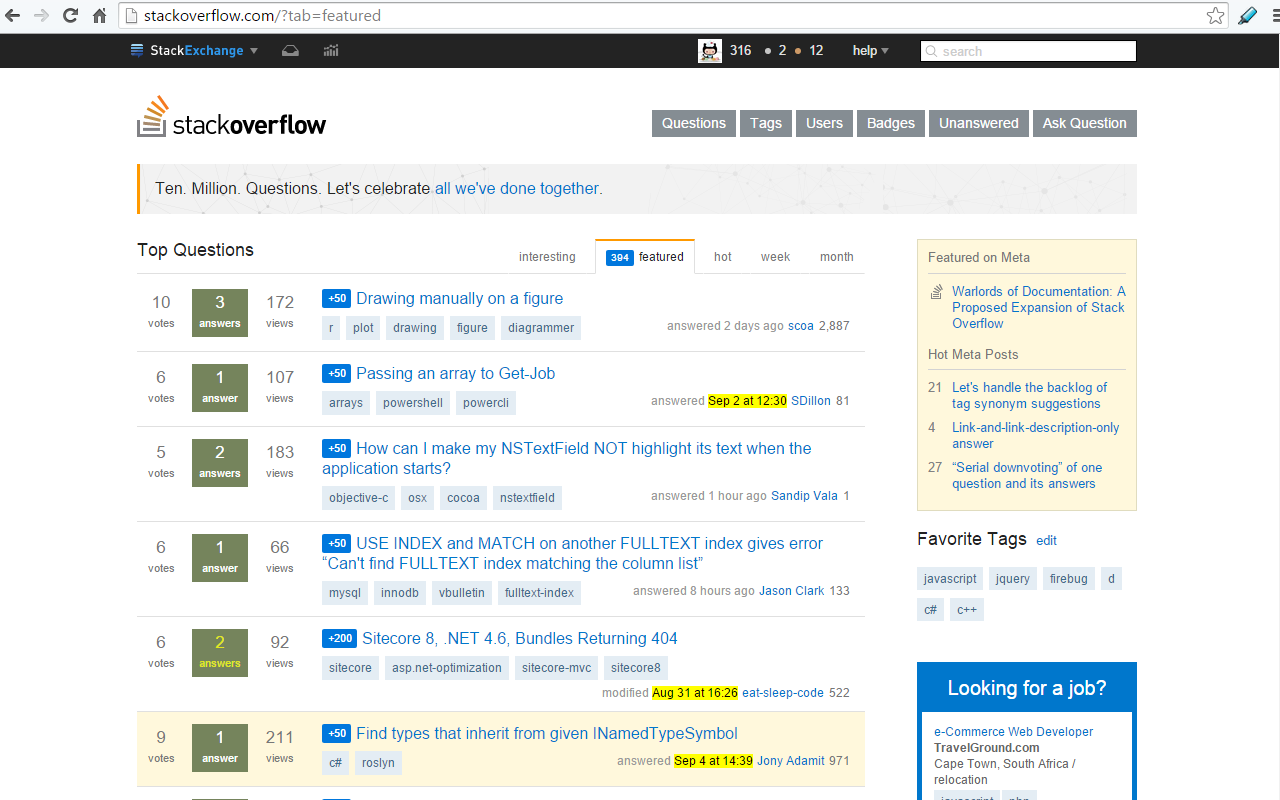Open 'Serial downvoting' meta post
1280x800 pixels.
coord(1027,475)
